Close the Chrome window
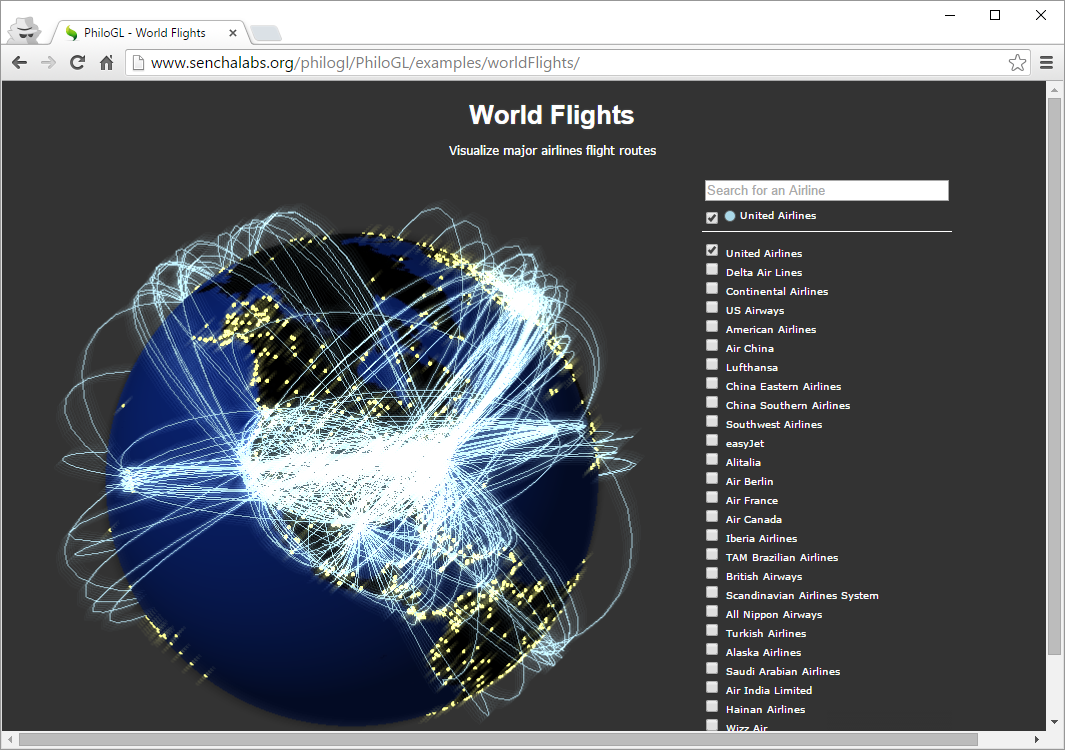 pyautogui.click(x=1041, y=15)
